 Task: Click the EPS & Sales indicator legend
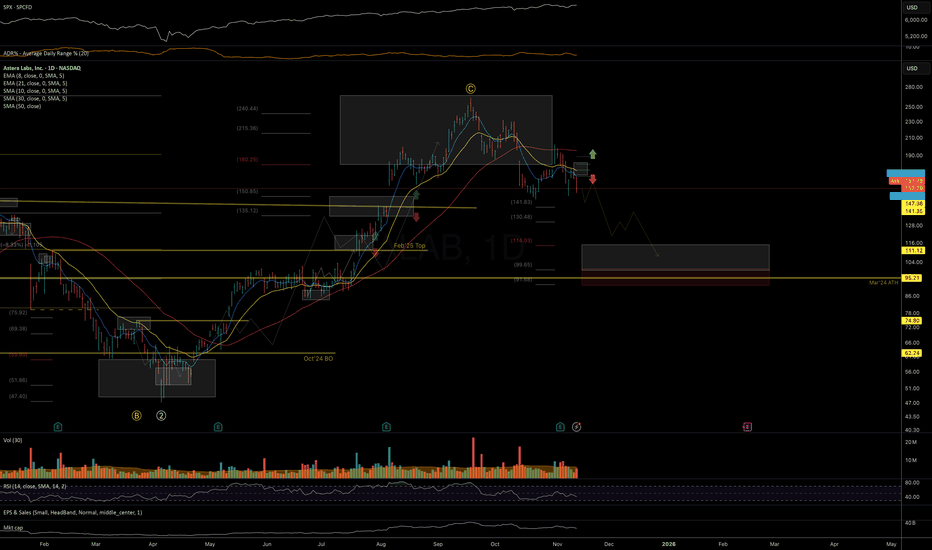coord(58,511)
